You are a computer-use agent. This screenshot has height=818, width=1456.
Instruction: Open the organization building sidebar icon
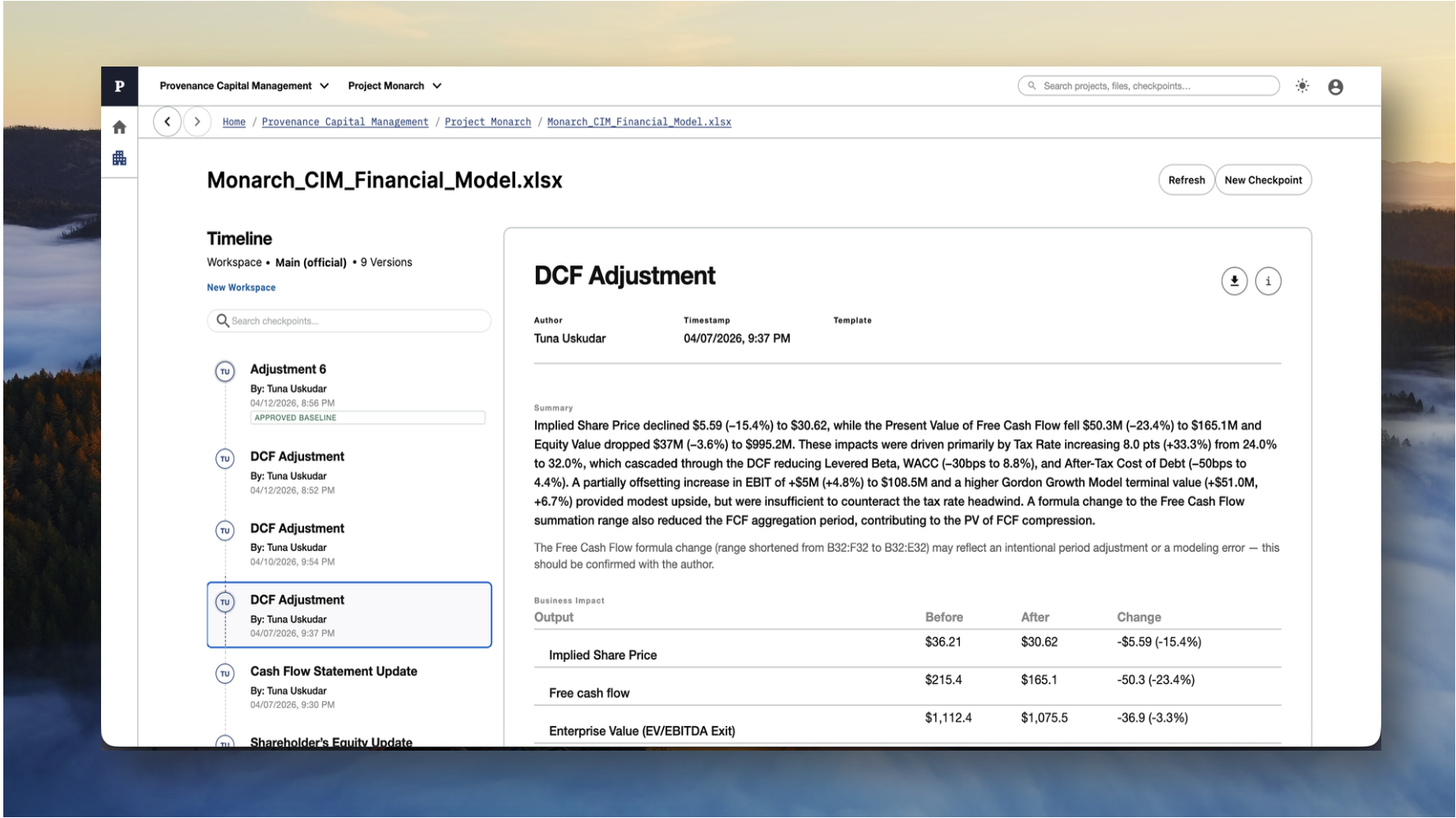[x=120, y=158]
